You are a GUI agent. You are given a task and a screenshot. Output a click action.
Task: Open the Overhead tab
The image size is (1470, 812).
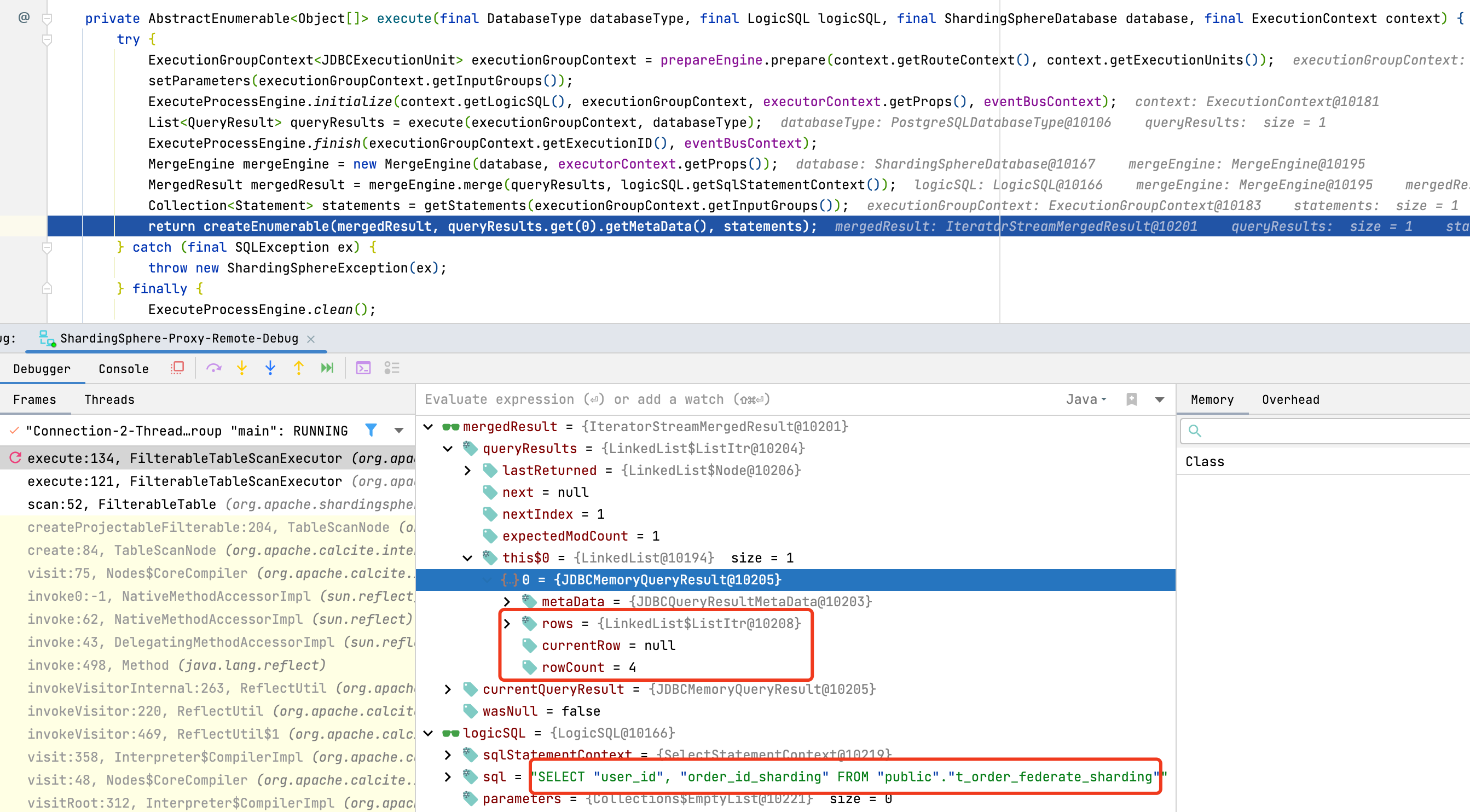(1290, 399)
